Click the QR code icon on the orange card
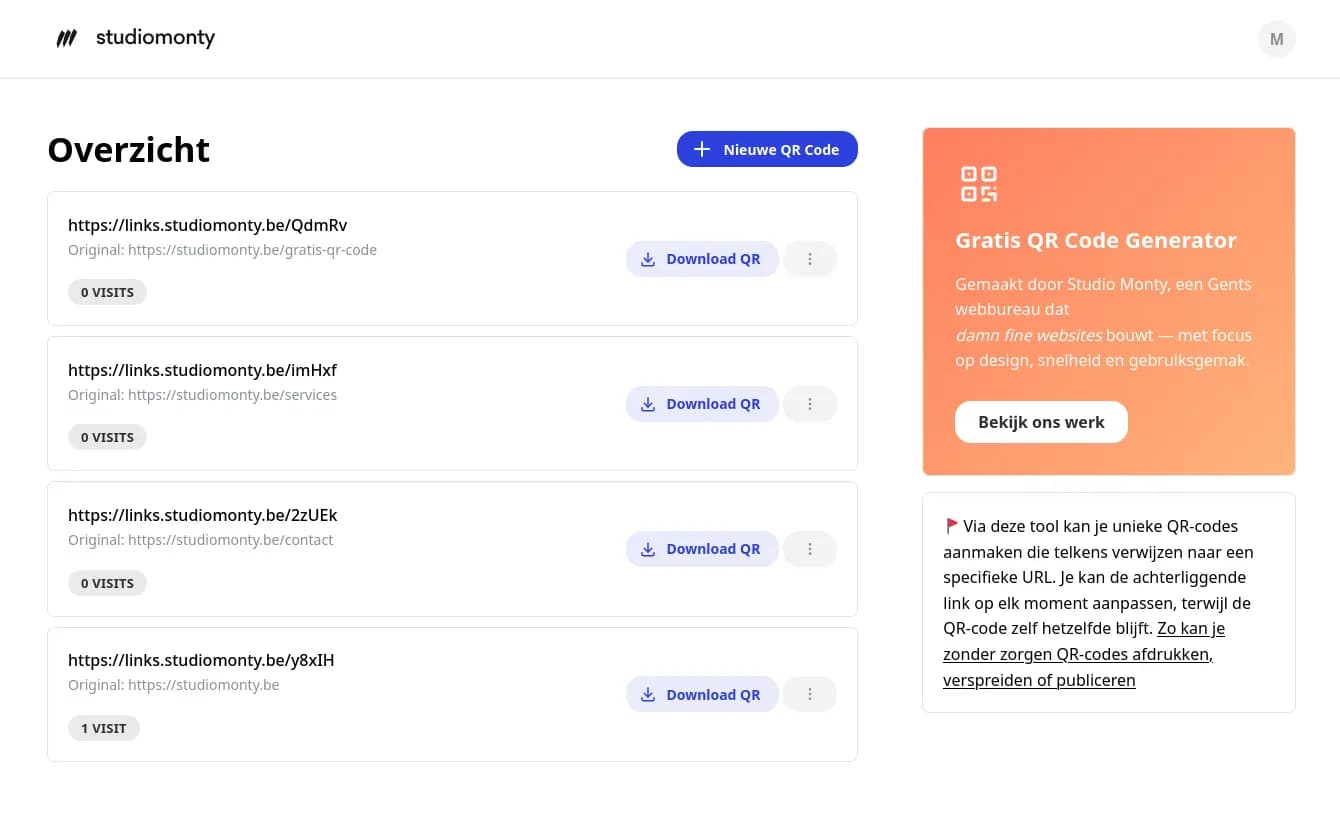1340x826 pixels. pos(978,184)
